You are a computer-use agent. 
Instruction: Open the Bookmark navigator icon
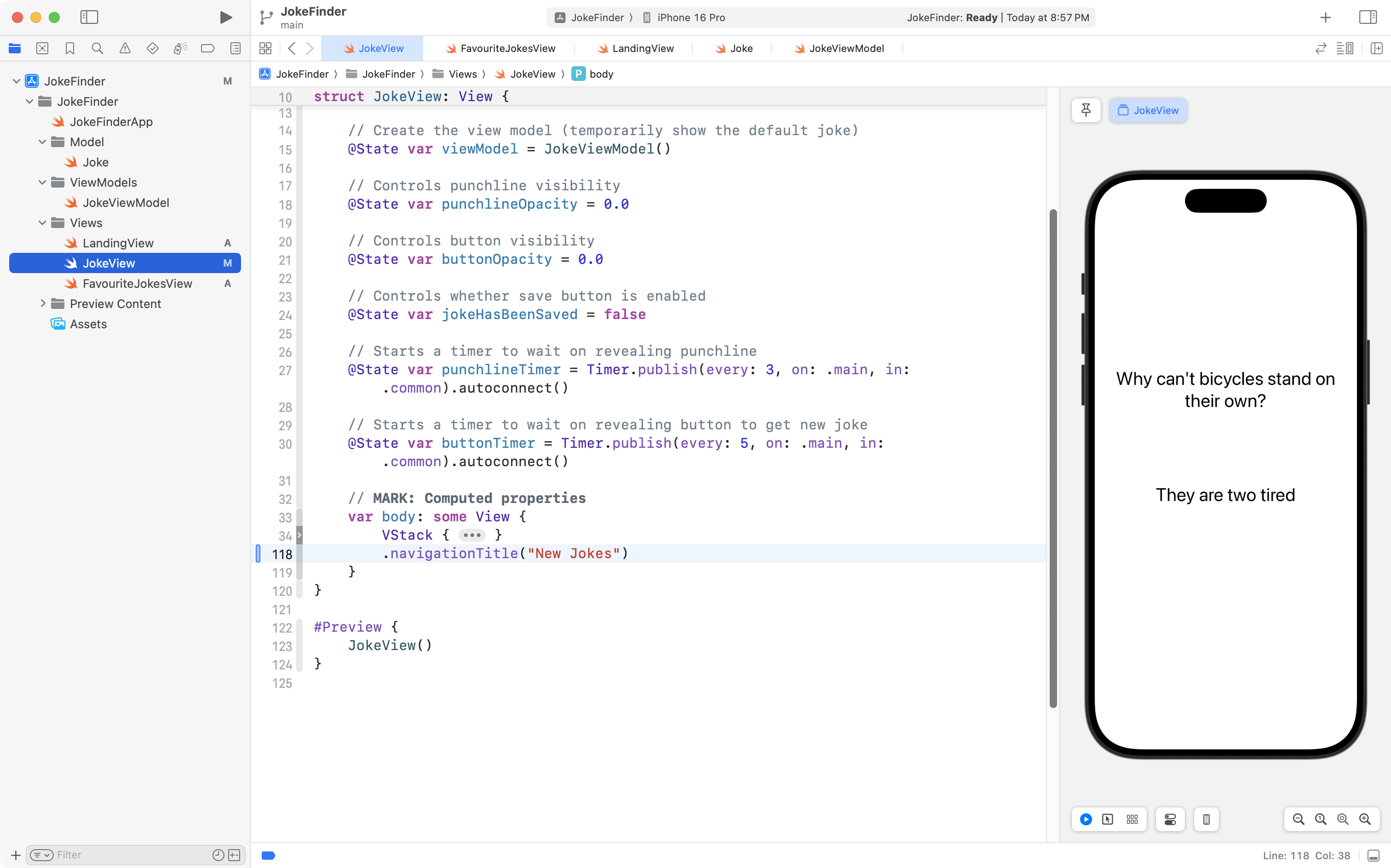[69, 48]
